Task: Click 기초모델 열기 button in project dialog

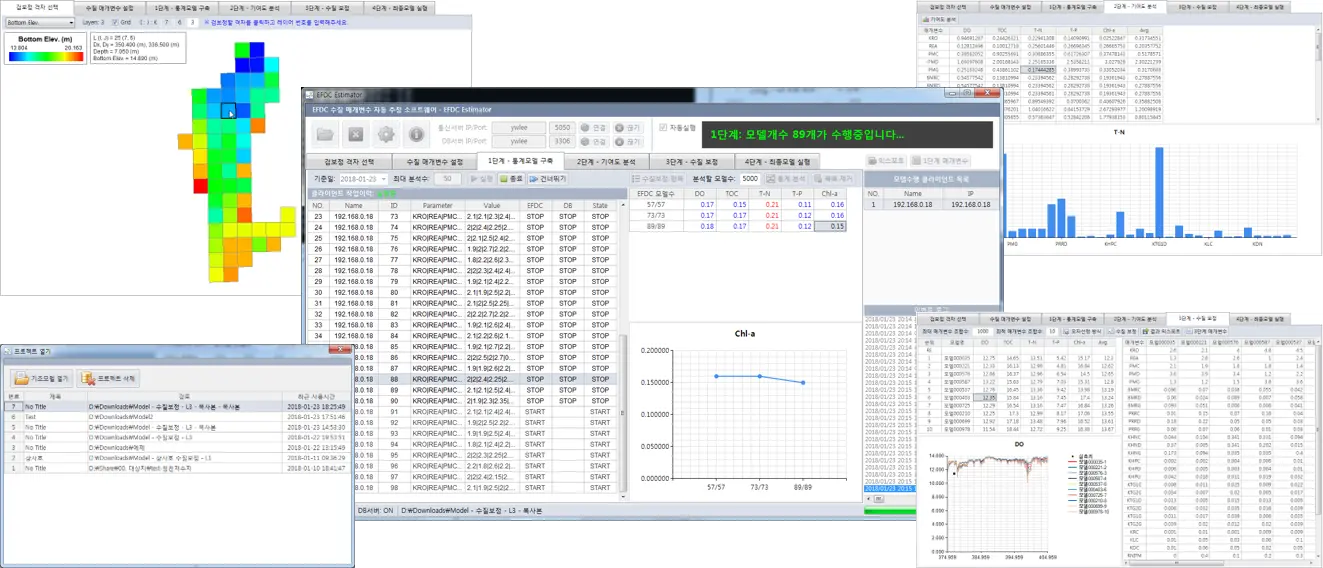Action: pos(42,380)
